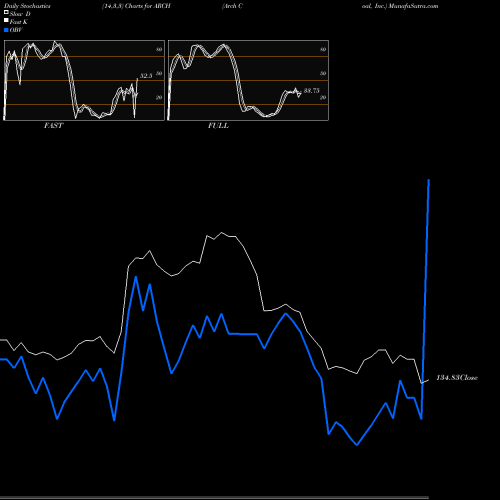Click the MunafaSutra.com watermark text
Viewport: 500px width, 500px height.
[x=413, y=6]
